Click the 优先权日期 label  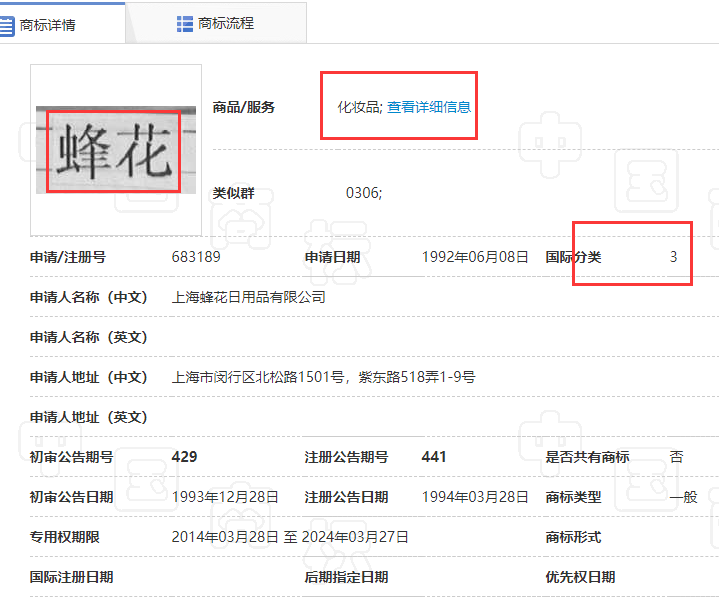tap(580, 577)
